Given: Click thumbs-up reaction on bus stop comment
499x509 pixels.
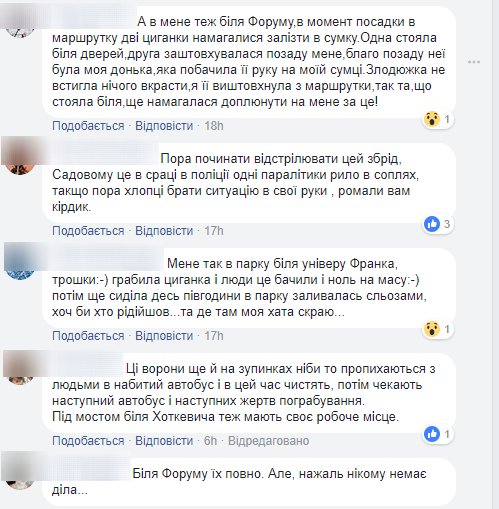Looking at the screenshot, I should tap(432, 434).
